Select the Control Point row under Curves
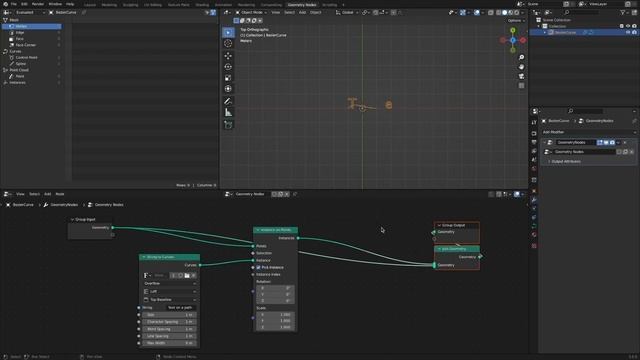Image resolution: width=640 pixels, height=360 pixels. (31, 58)
